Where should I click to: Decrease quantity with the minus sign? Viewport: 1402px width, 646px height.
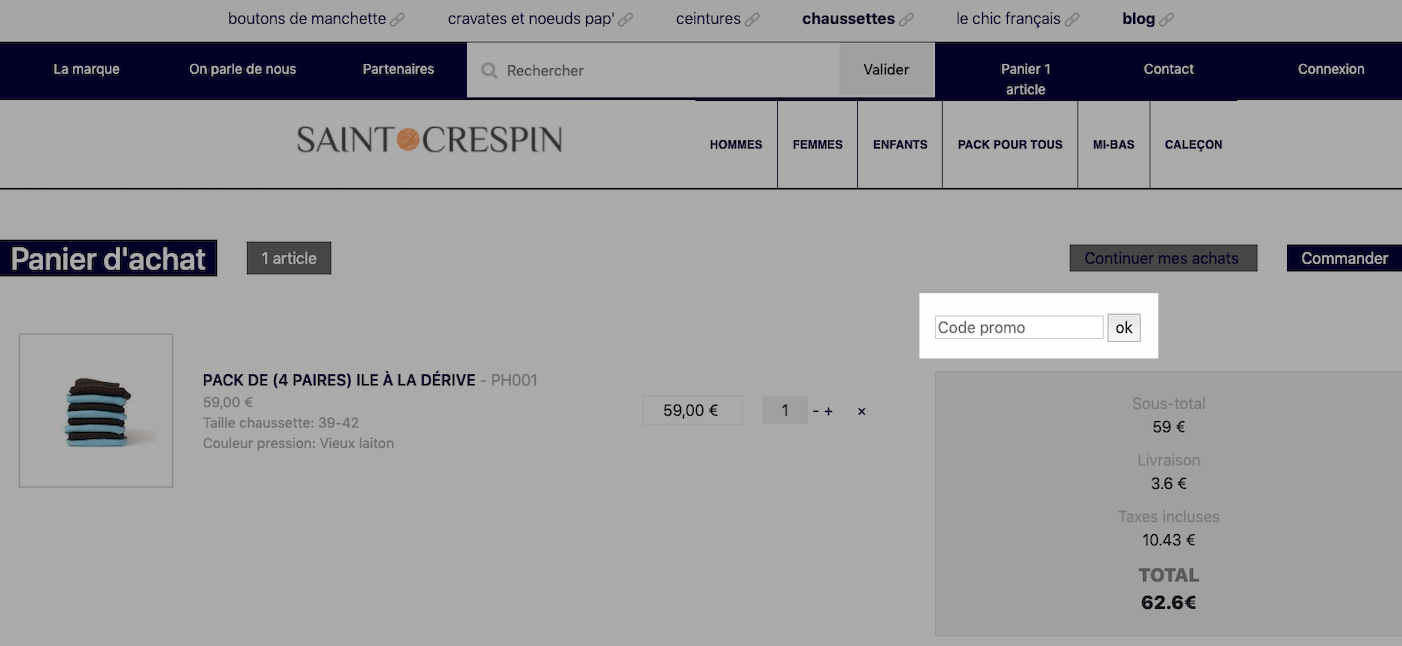coord(815,411)
